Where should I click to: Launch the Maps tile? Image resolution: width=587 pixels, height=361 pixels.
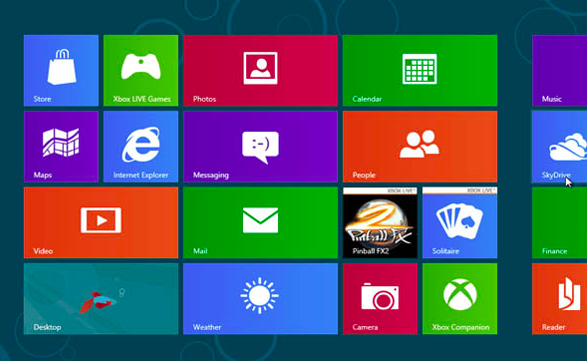click(x=61, y=146)
